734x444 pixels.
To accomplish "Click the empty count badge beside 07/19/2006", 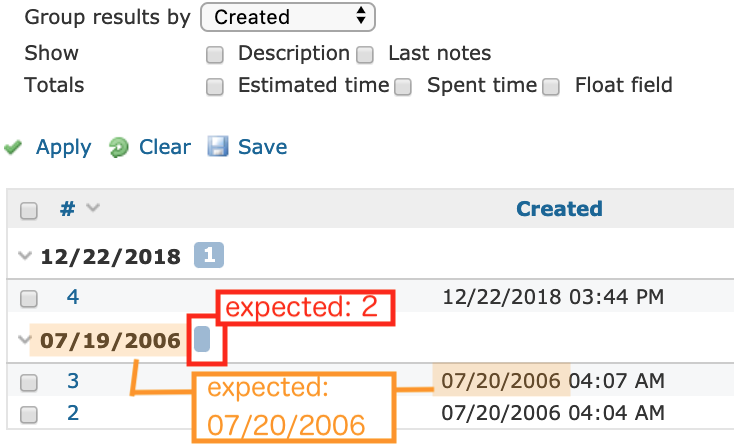I will coord(202,339).
